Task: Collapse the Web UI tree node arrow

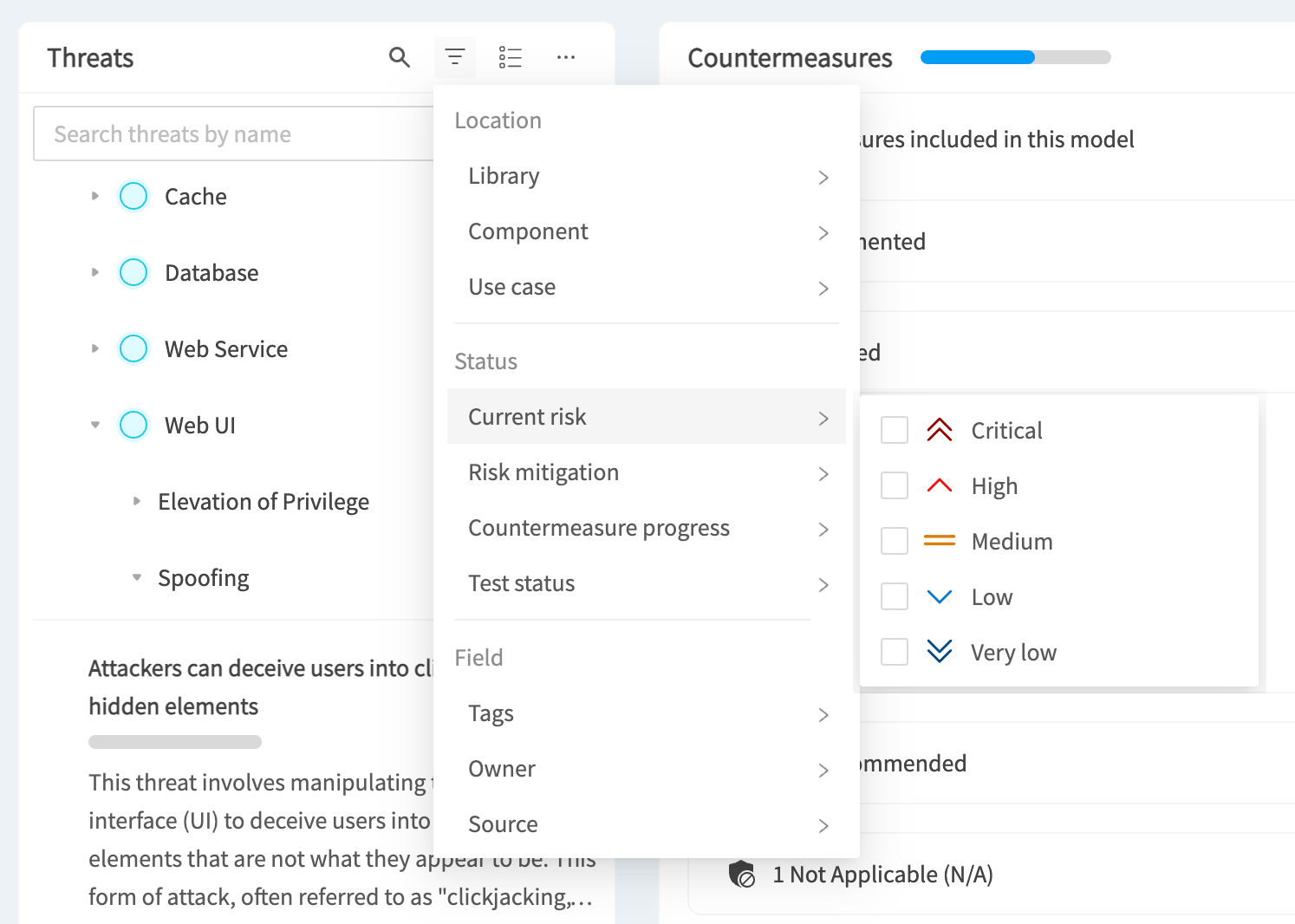Action: pyautogui.click(x=95, y=425)
